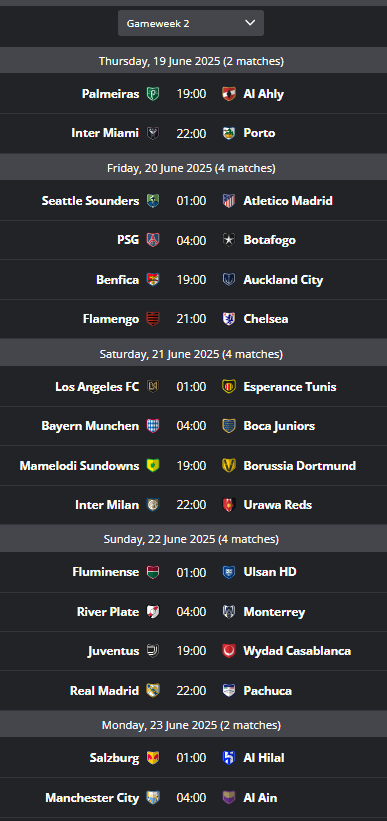Click the Manchester City crest

pos(153,798)
